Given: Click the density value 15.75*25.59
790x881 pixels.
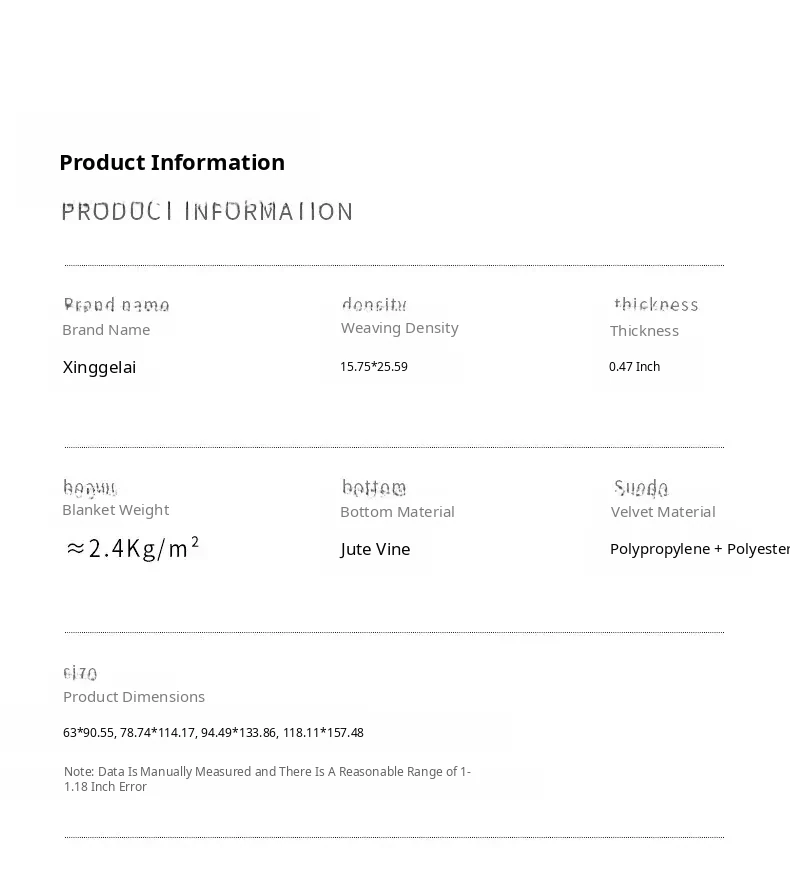Looking at the screenshot, I should [373, 367].
